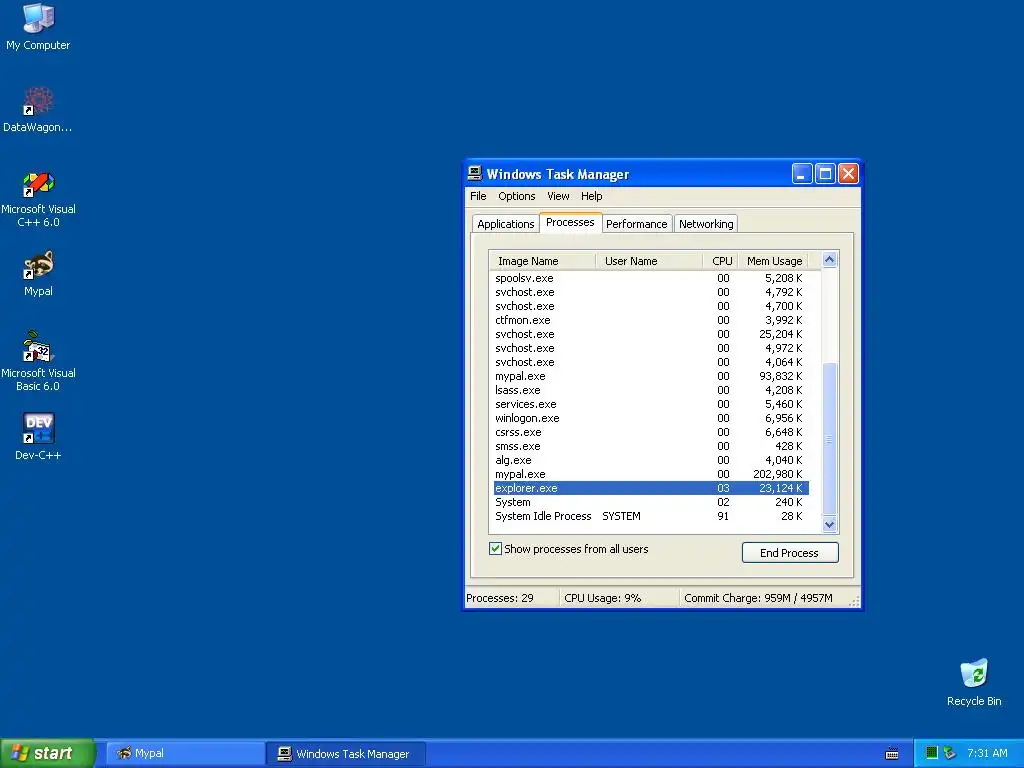Click the process list scrollbar thumb

click(x=829, y=439)
